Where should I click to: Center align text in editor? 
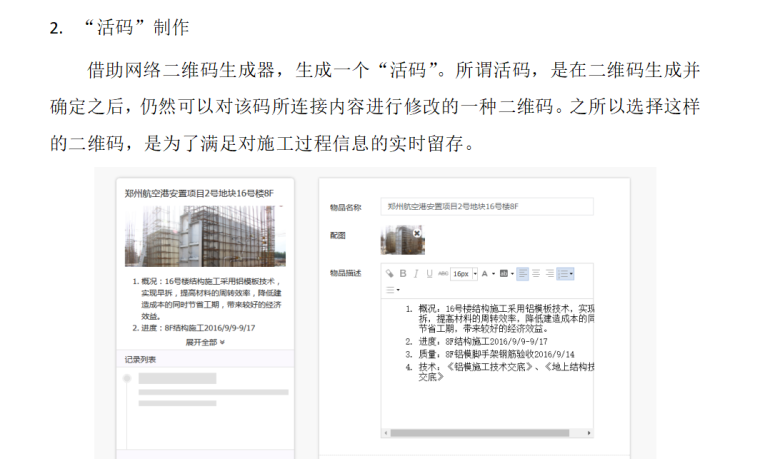[x=535, y=273]
